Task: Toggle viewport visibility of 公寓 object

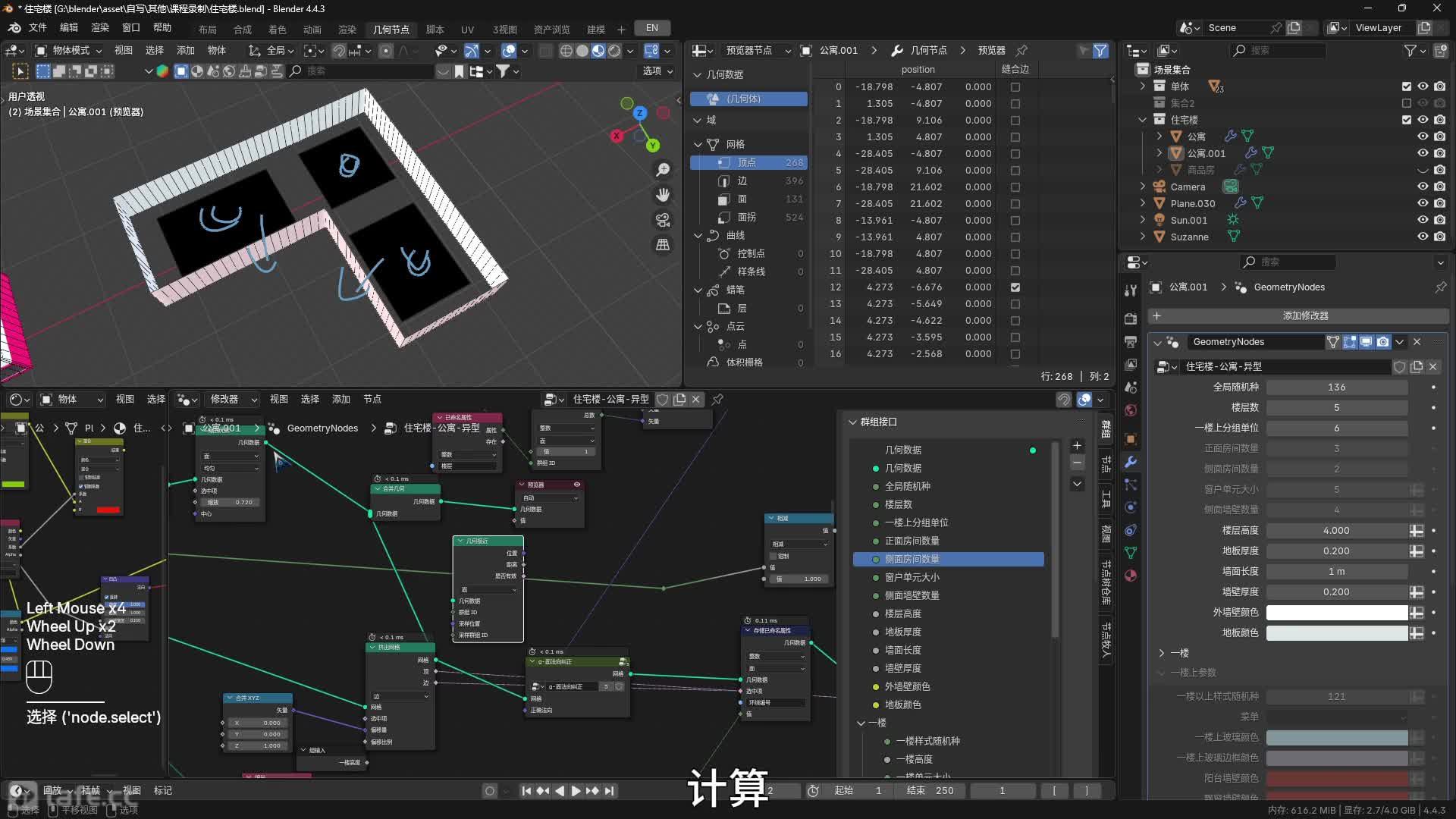Action: tap(1423, 136)
